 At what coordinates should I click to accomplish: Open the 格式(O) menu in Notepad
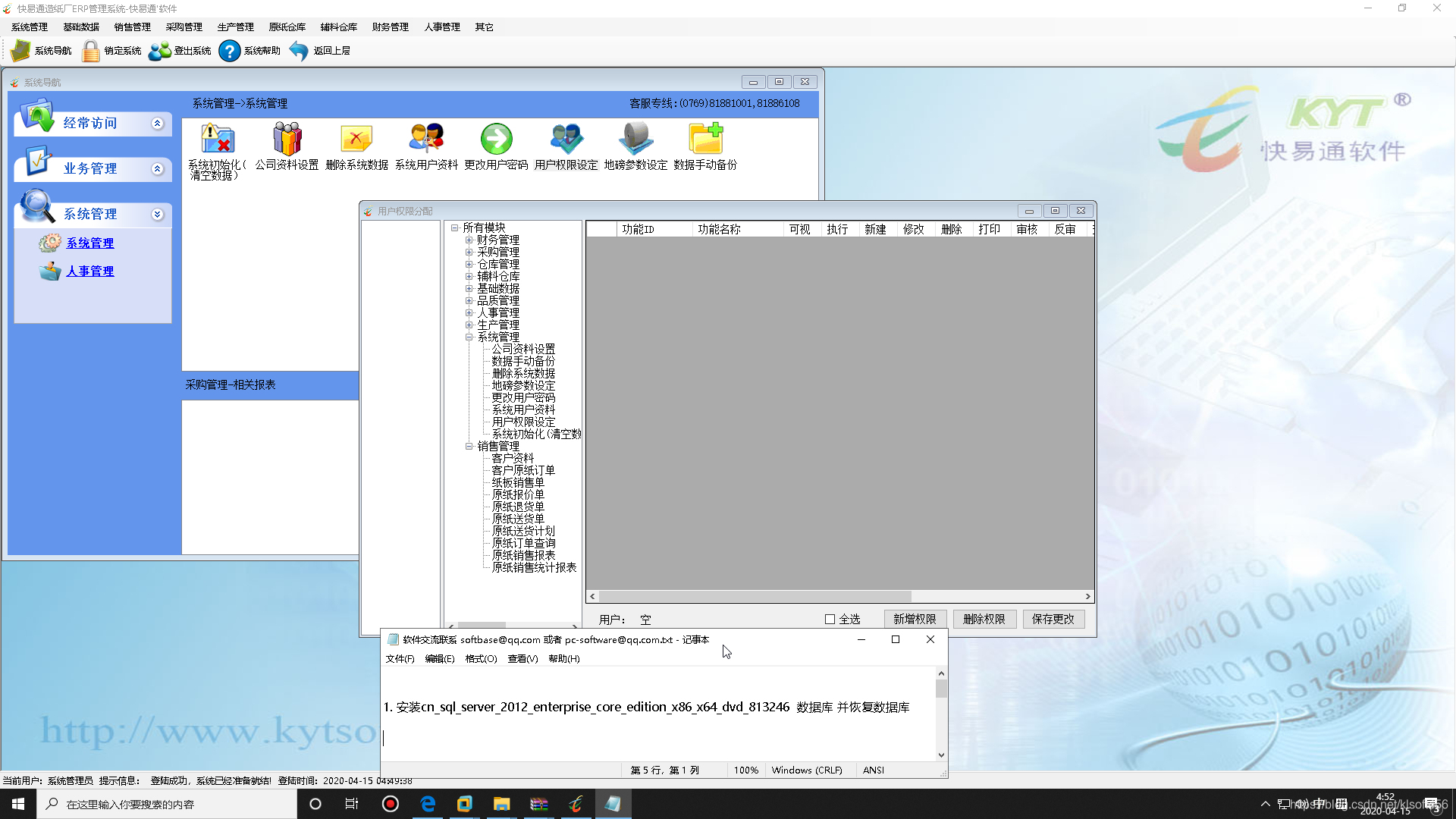tap(481, 659)
